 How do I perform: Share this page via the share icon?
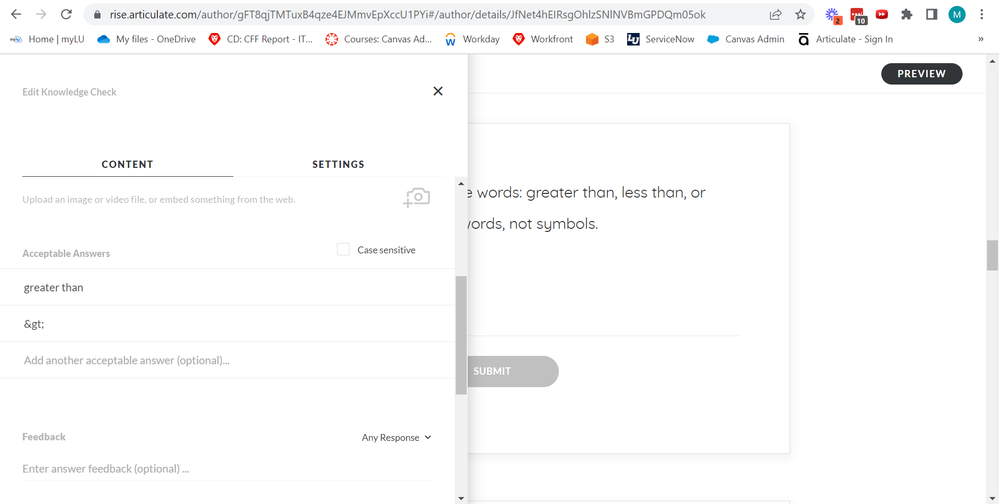click(775, 14)
